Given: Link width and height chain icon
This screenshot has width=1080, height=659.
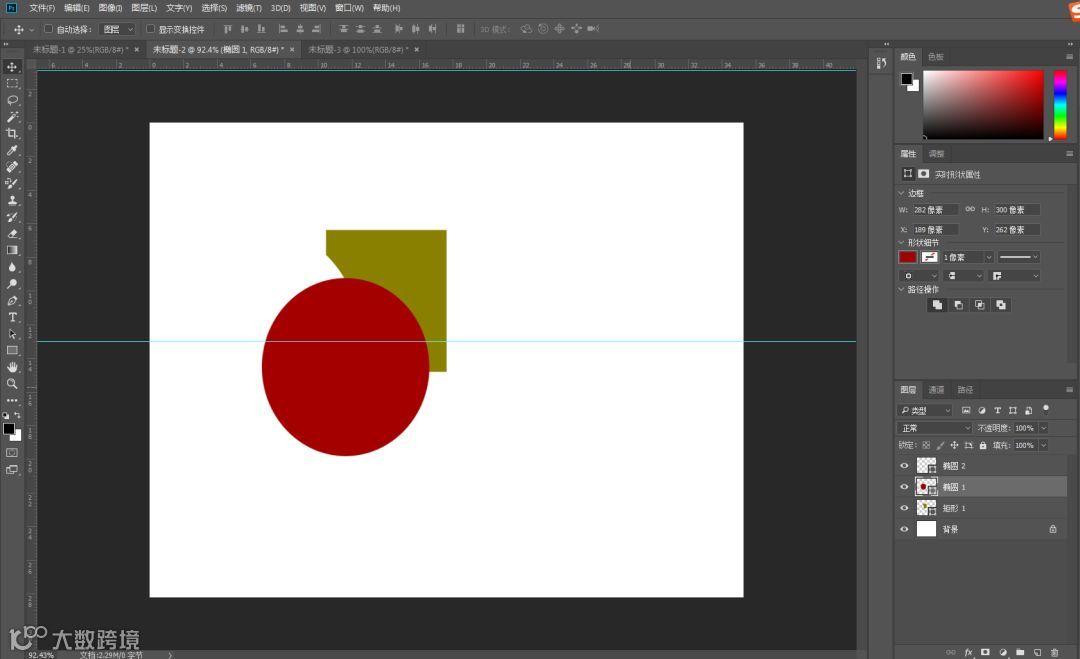Looking at the screenshot, I should pos(969,210).
